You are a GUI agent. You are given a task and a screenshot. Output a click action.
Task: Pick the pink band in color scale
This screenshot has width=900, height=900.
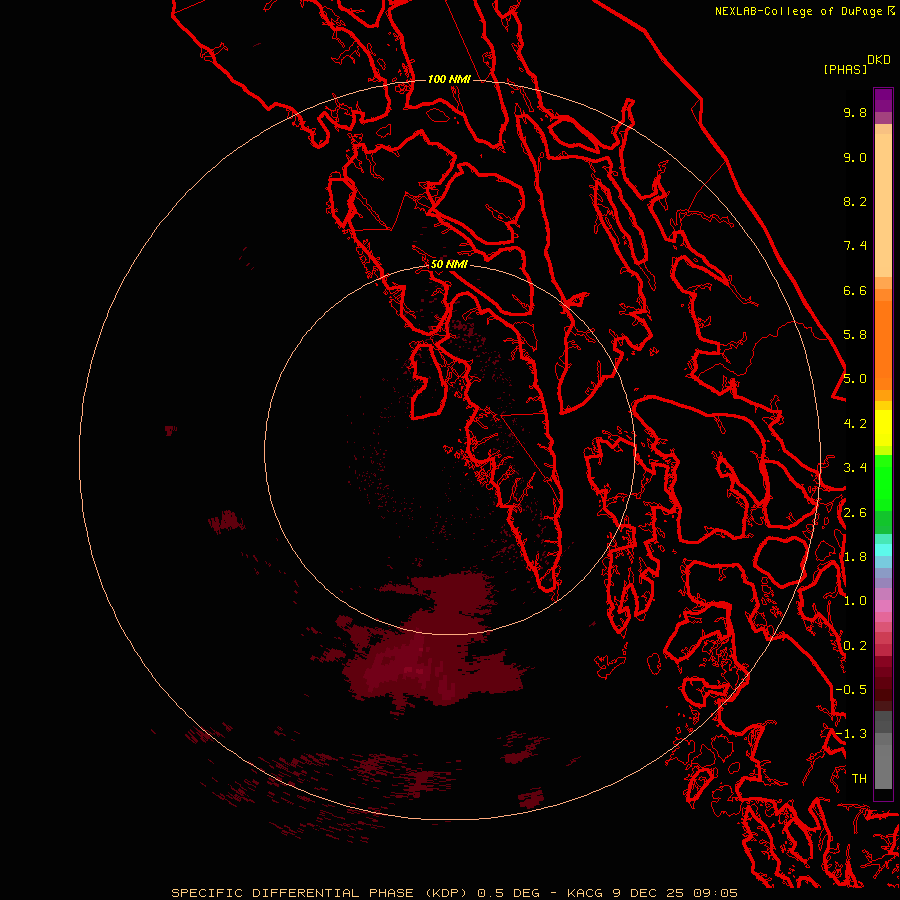[883, 606]
